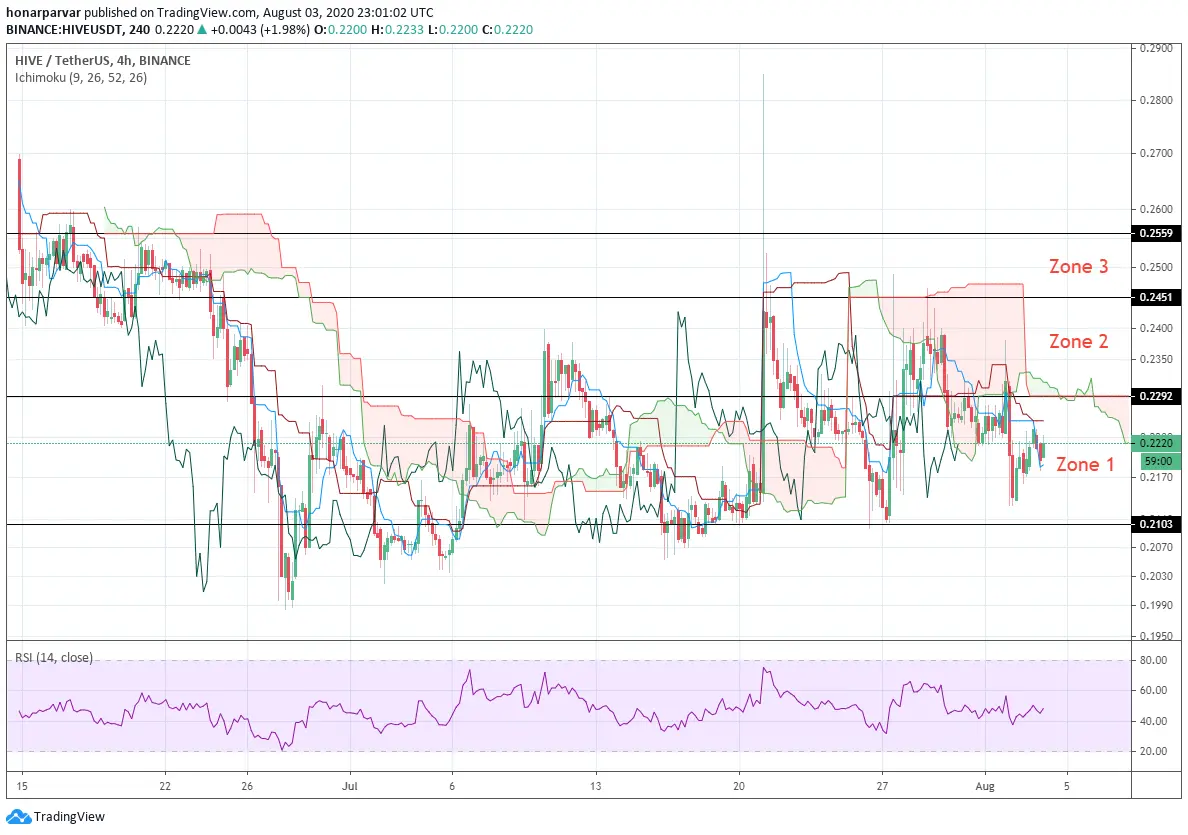Click the 13 date label on time axis

point(596,786)
